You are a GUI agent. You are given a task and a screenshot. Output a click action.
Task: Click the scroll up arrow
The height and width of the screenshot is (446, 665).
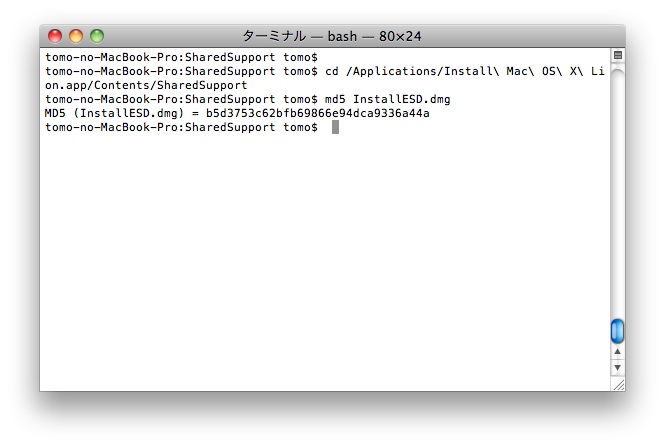click(x=618, y=351)
